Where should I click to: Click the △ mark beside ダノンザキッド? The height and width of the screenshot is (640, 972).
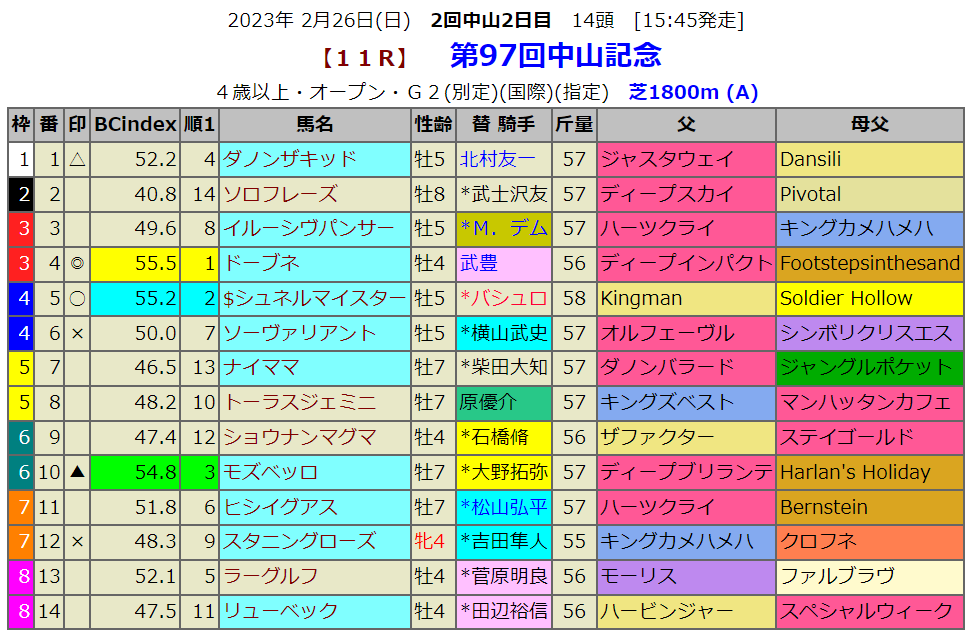point(77,159)
